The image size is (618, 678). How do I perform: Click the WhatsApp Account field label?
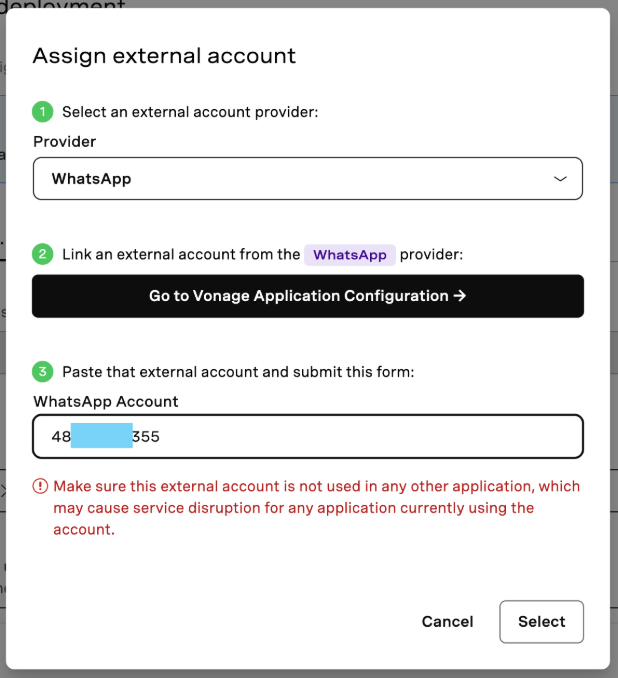pos(106,402)
